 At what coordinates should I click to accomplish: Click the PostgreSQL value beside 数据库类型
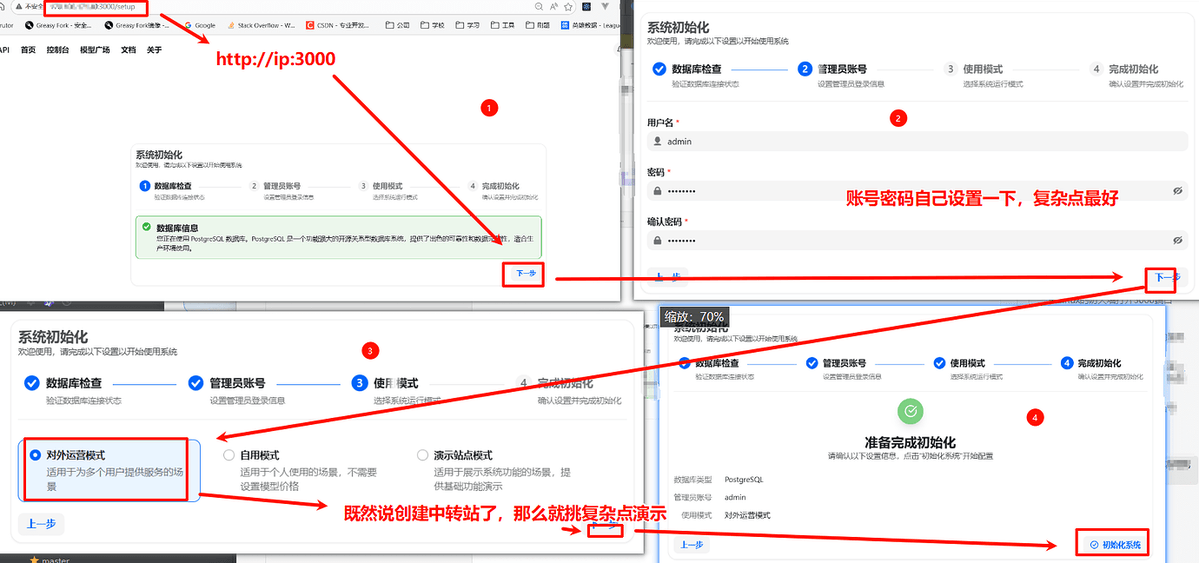click(743, 480)
